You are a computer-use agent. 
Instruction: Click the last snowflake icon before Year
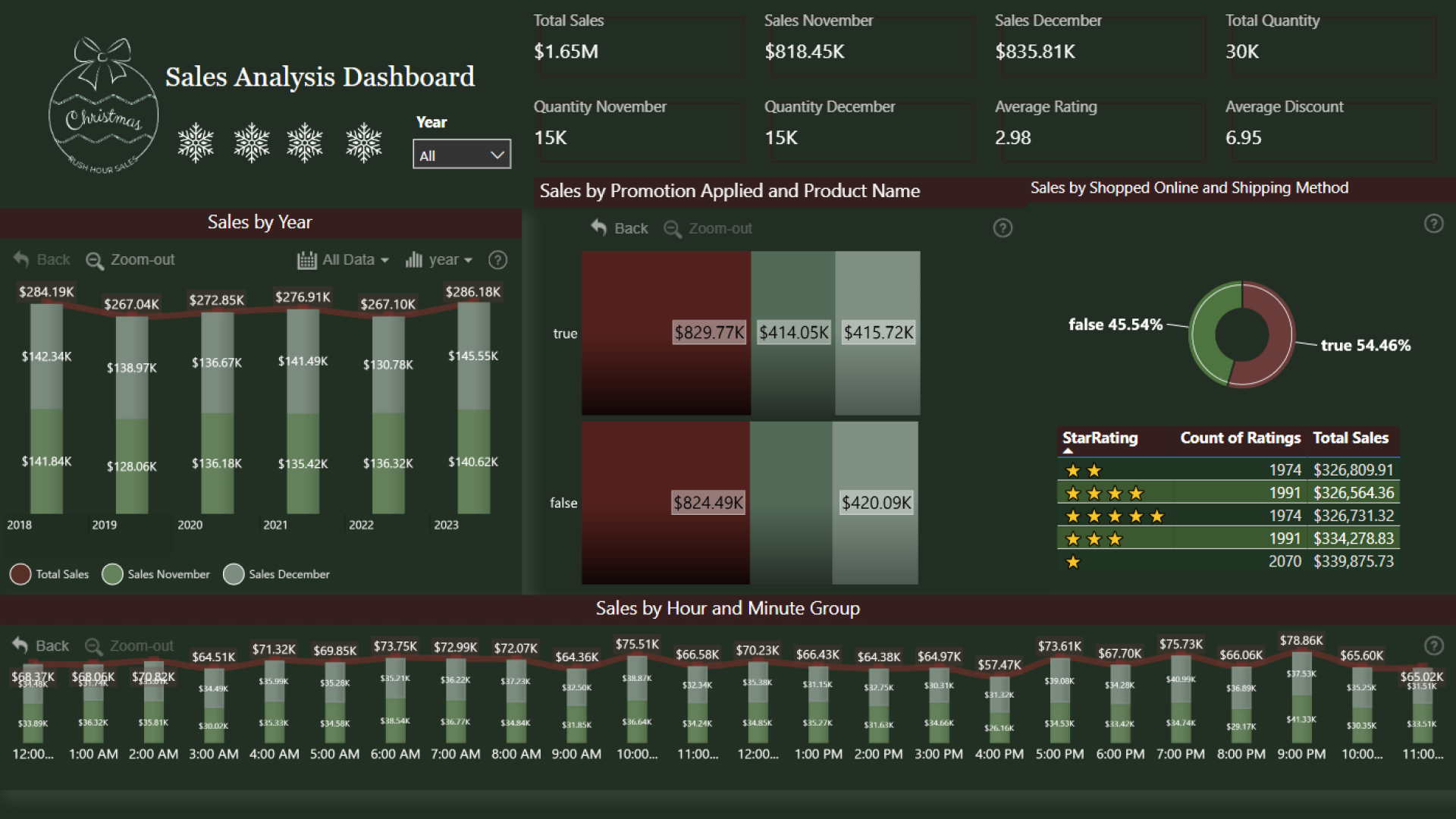(364, 143)
